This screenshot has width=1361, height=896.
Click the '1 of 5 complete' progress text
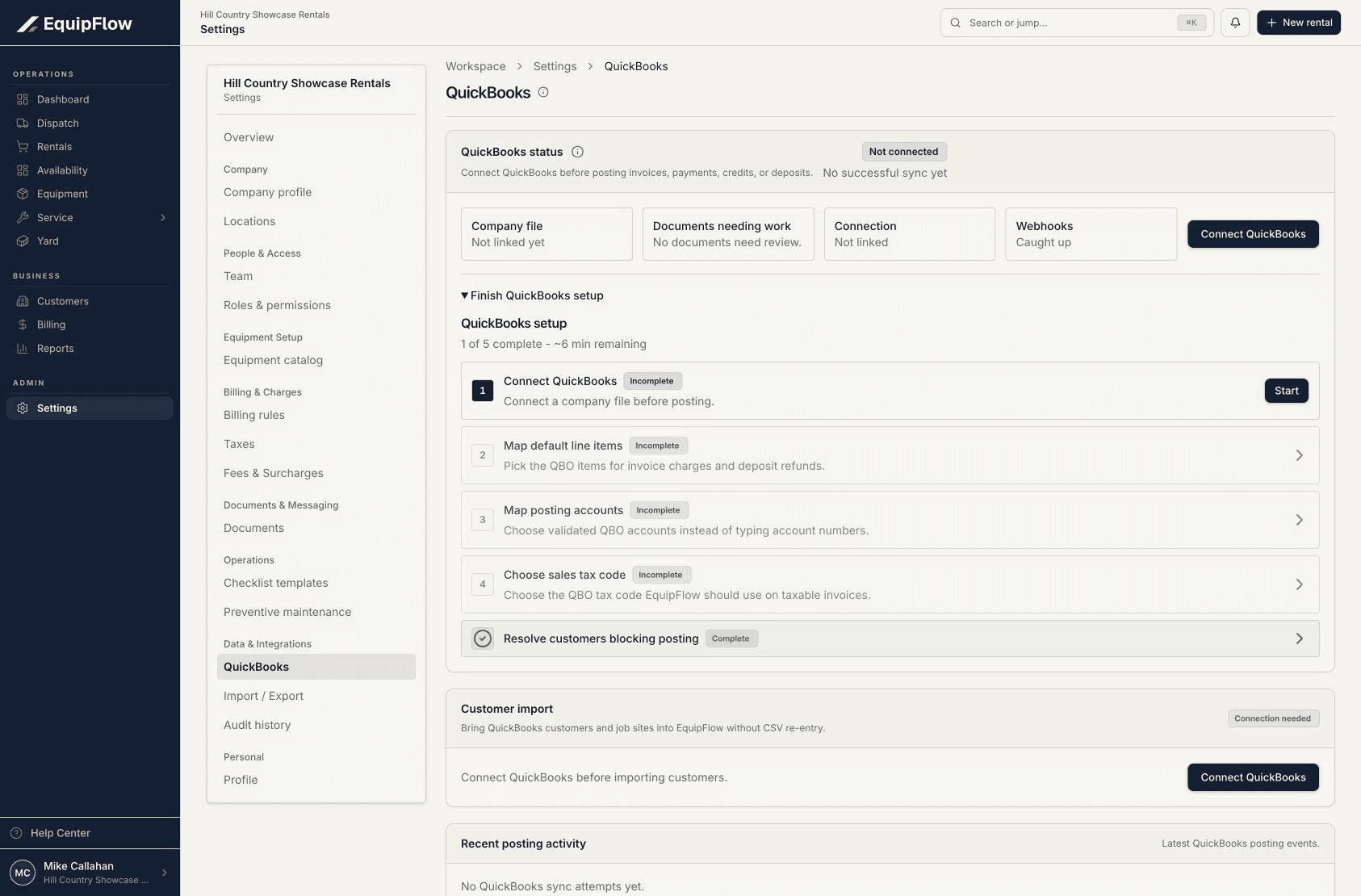click(x=553, y=344)
